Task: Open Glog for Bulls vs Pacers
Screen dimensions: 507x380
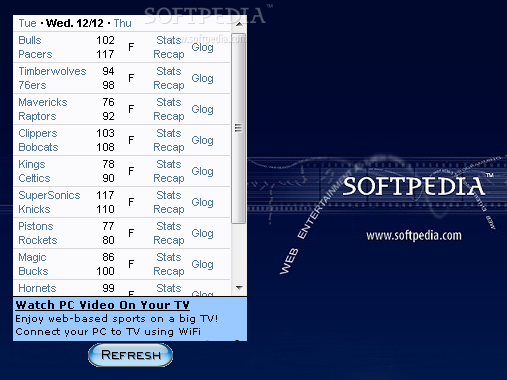Action: 202,48
